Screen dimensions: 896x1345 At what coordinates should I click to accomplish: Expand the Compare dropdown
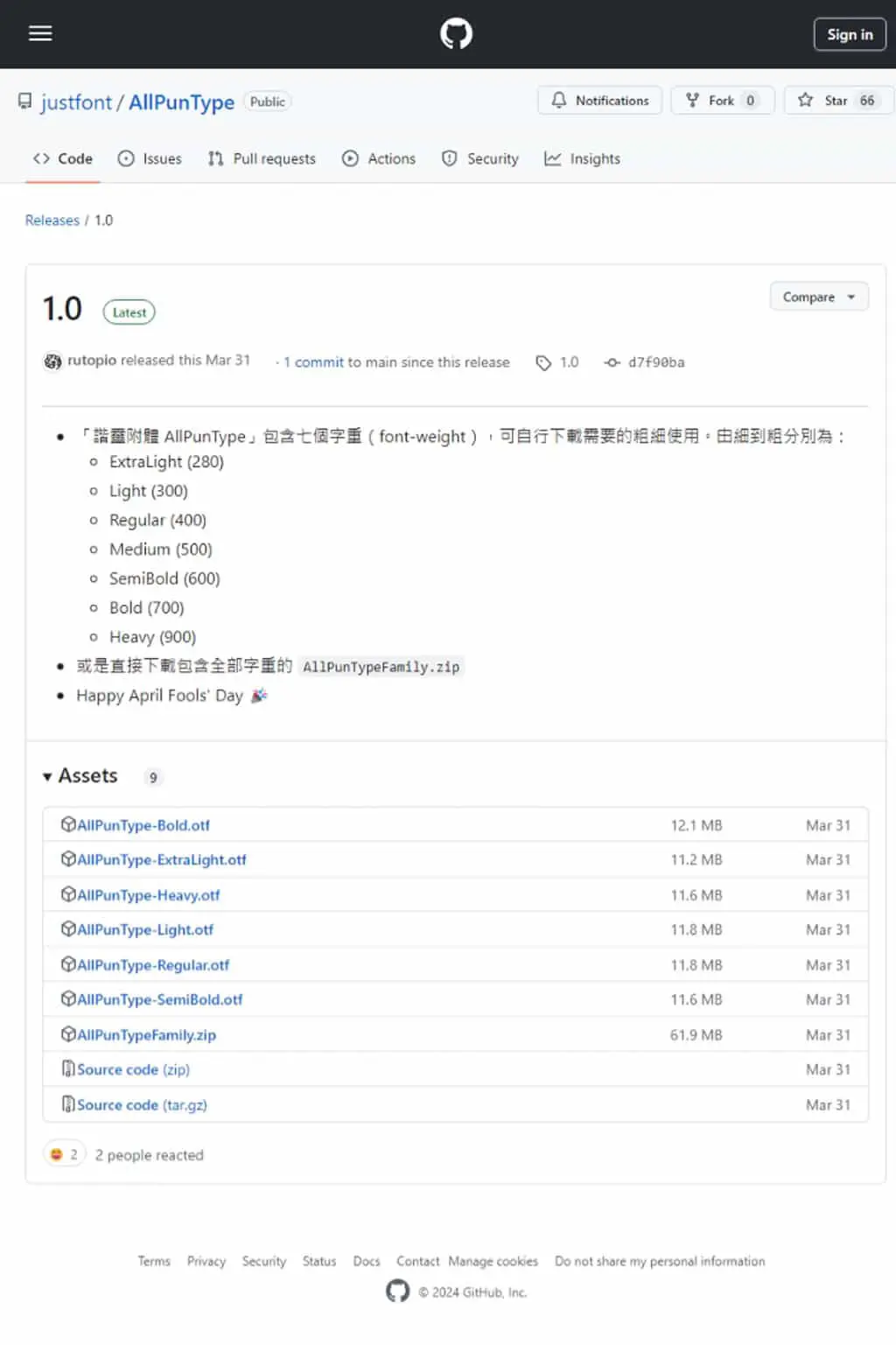(x=819, y=298)
